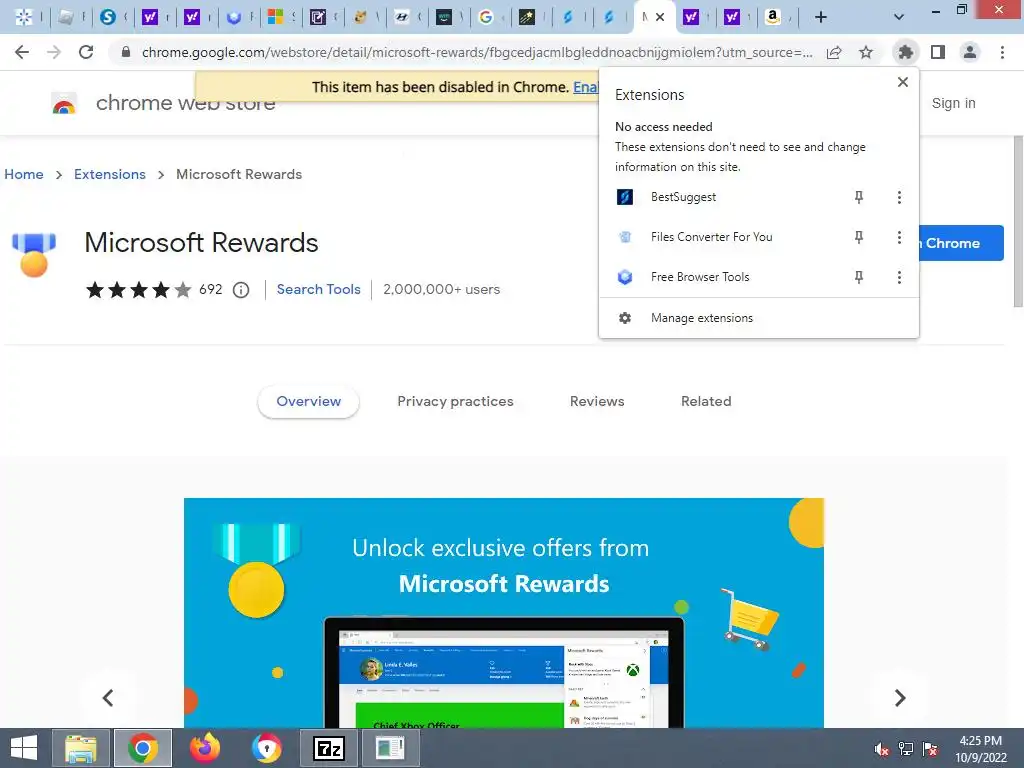Image resolution: width=1024 pixels, height=768 pixels.
Task: Open File Explorer from the taskbar
Action: pos(81,748)
